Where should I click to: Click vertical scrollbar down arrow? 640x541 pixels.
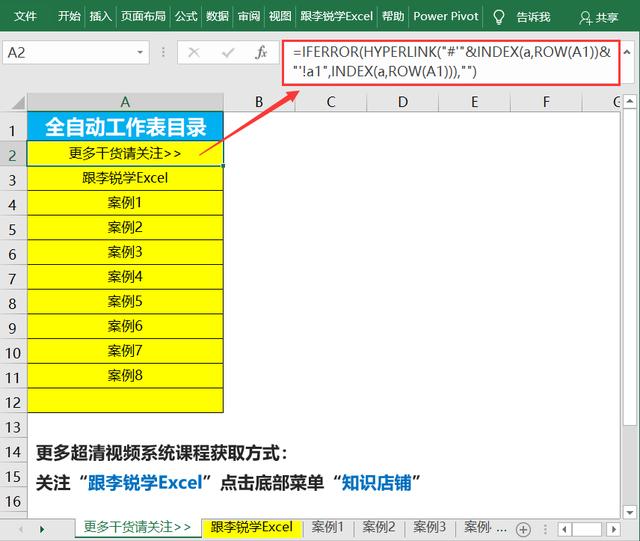(630, 512)
